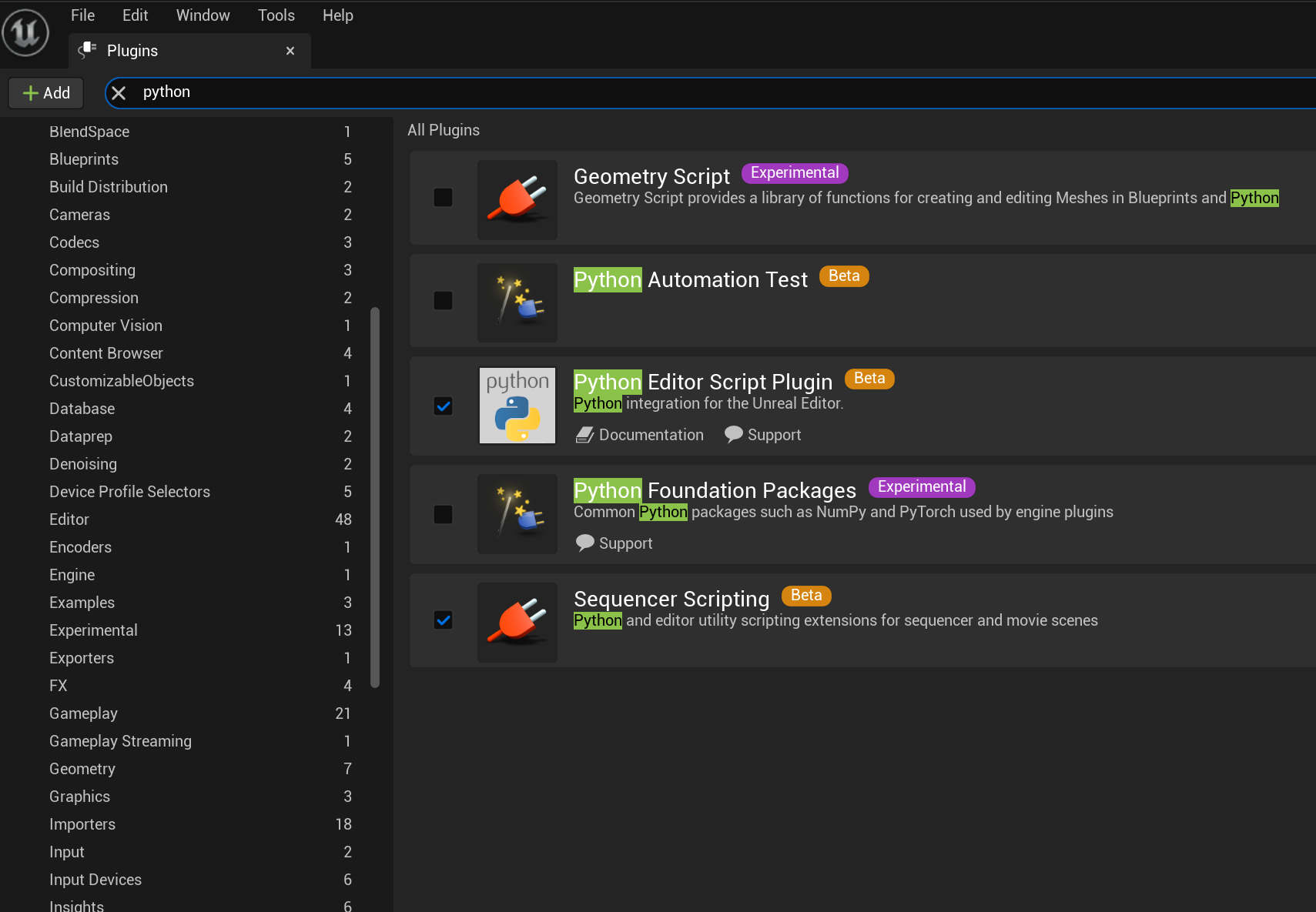Disable the Python Editor Script Plugin checkbox

pos(443,406)
